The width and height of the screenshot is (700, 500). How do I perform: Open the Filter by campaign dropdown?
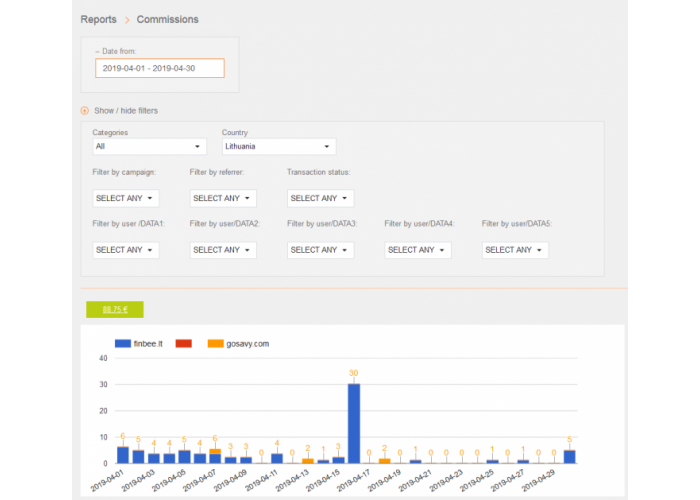pyautogui.click(x=126, y=198)
